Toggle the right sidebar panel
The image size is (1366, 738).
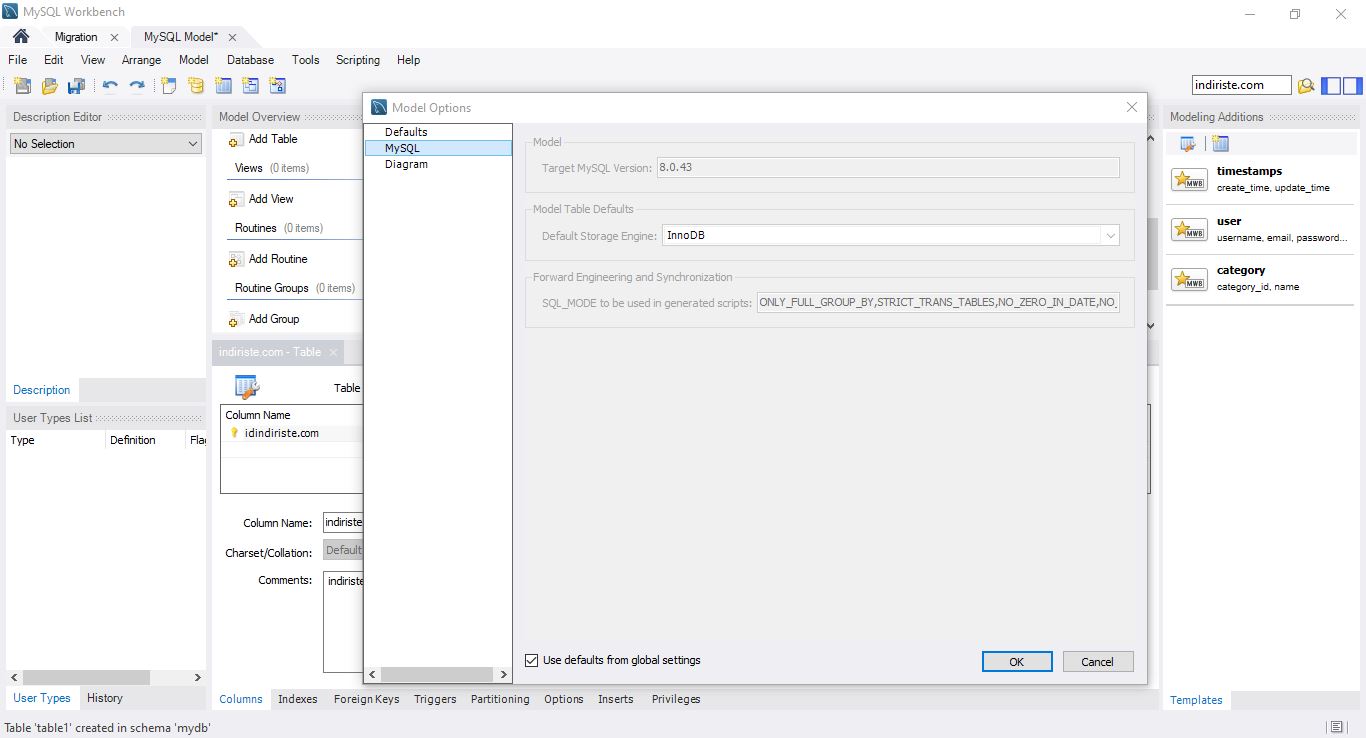tap(1351, 86)
